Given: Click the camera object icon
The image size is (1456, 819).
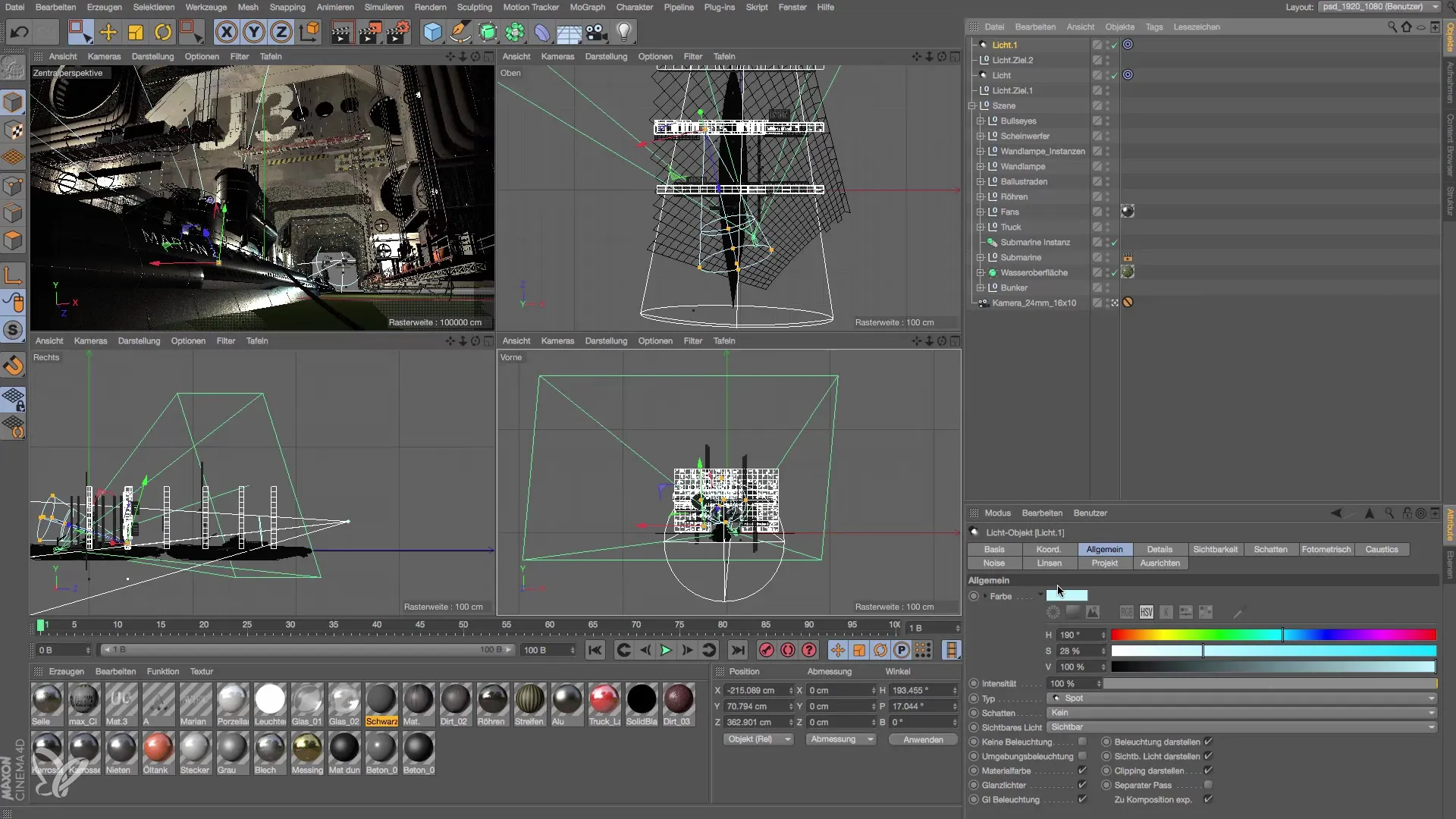Looking at the screenshot, I should (597, 32).
